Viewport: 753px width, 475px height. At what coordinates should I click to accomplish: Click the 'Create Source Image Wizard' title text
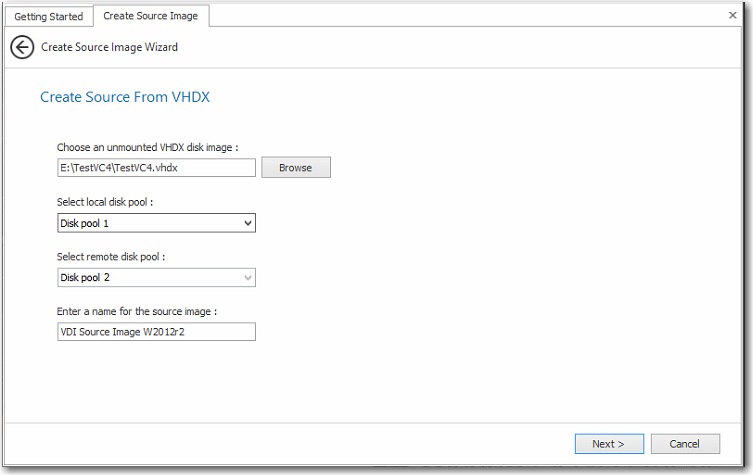click(109, 47)
